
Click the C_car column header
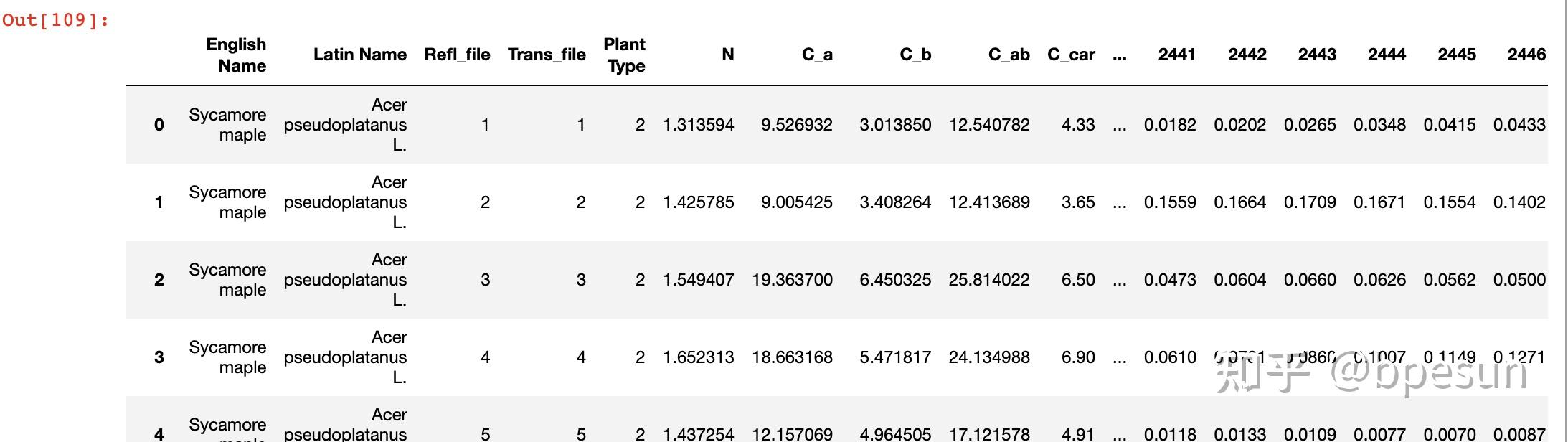pos(1071,55)
